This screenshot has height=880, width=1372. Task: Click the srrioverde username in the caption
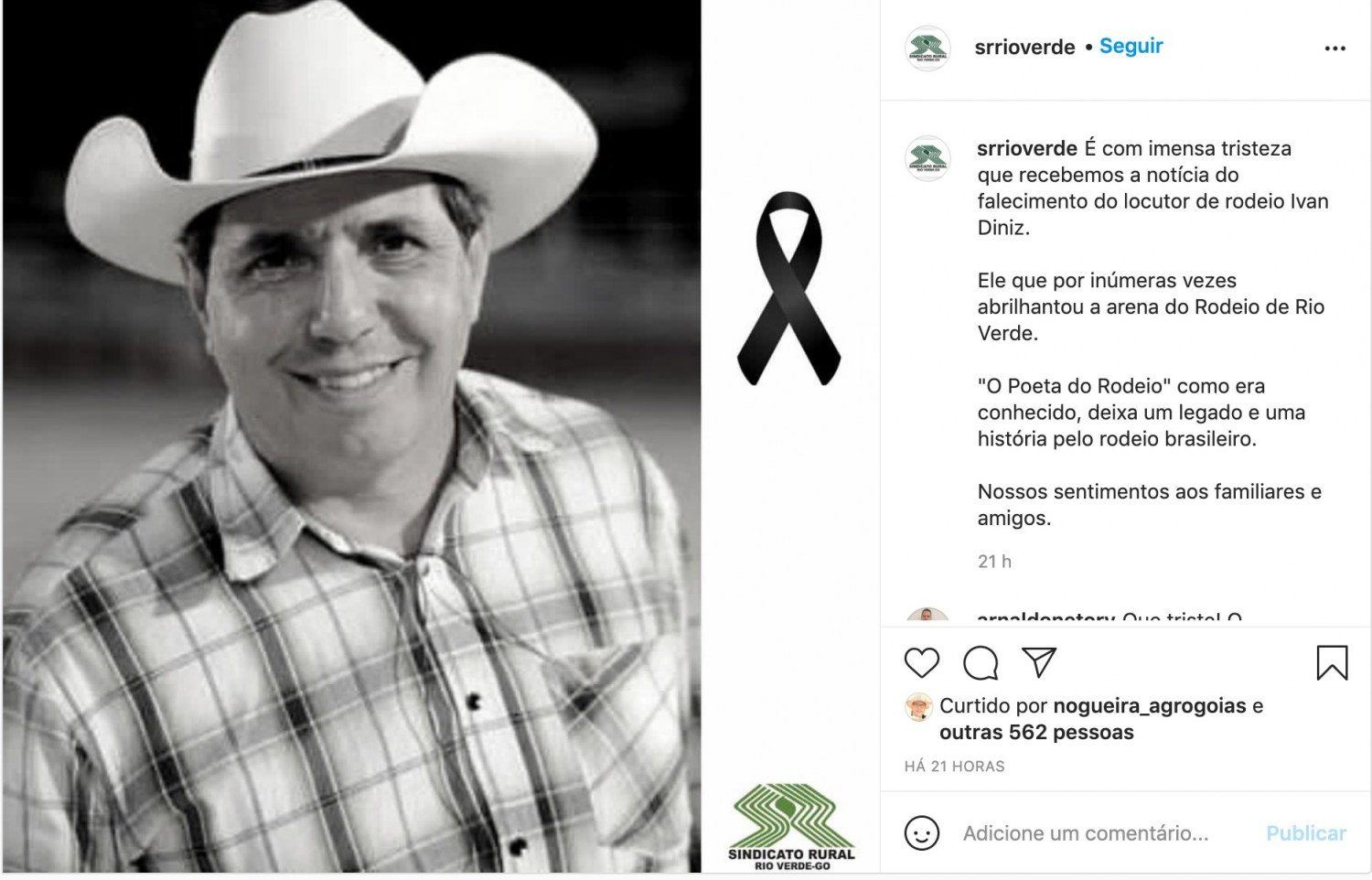click(1027, 148)
